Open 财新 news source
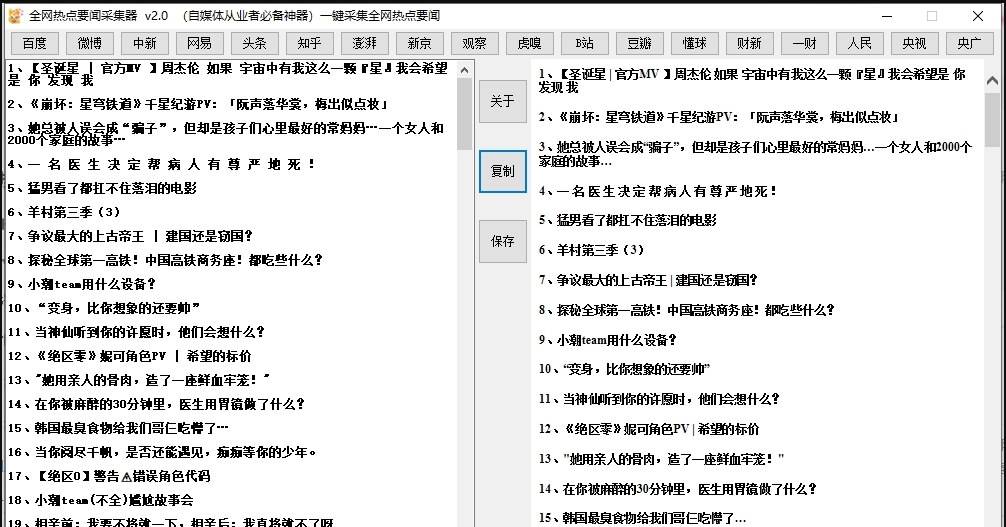Viewport: 1006px width, 527px height. tap(749, 44)
